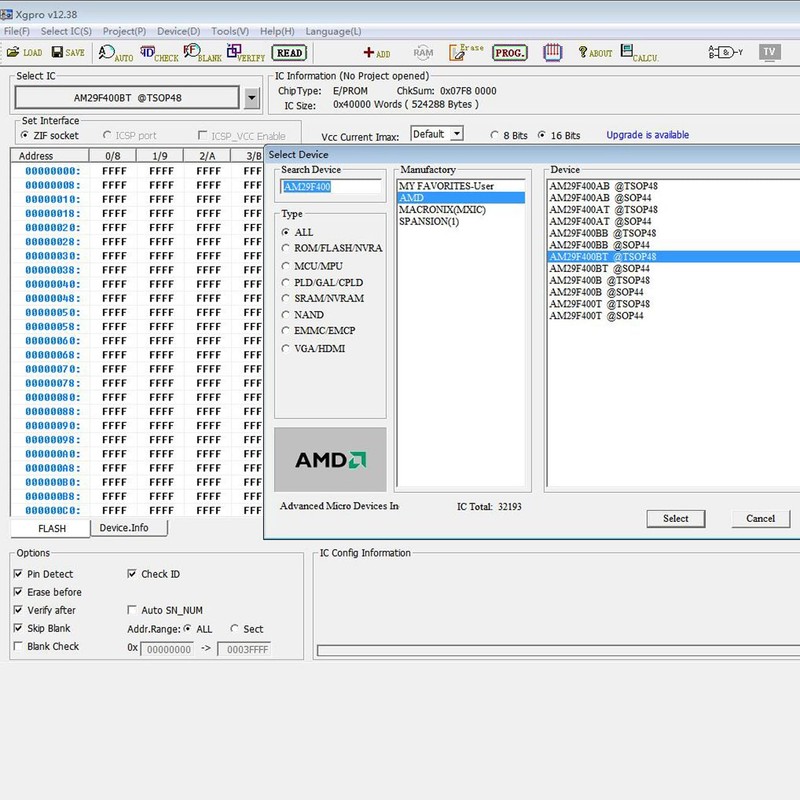Viewport: 800px width, 800px height.
Task: Select the PLD/GAL/CPLD type radio button
Action: (x=285, y=282)
